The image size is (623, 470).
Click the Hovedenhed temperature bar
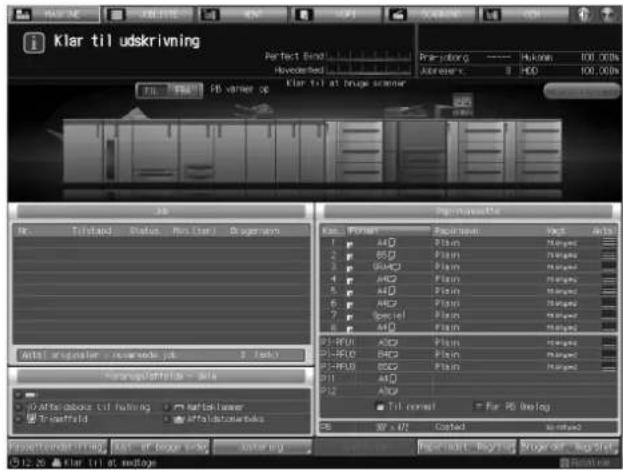coord(368,70)
